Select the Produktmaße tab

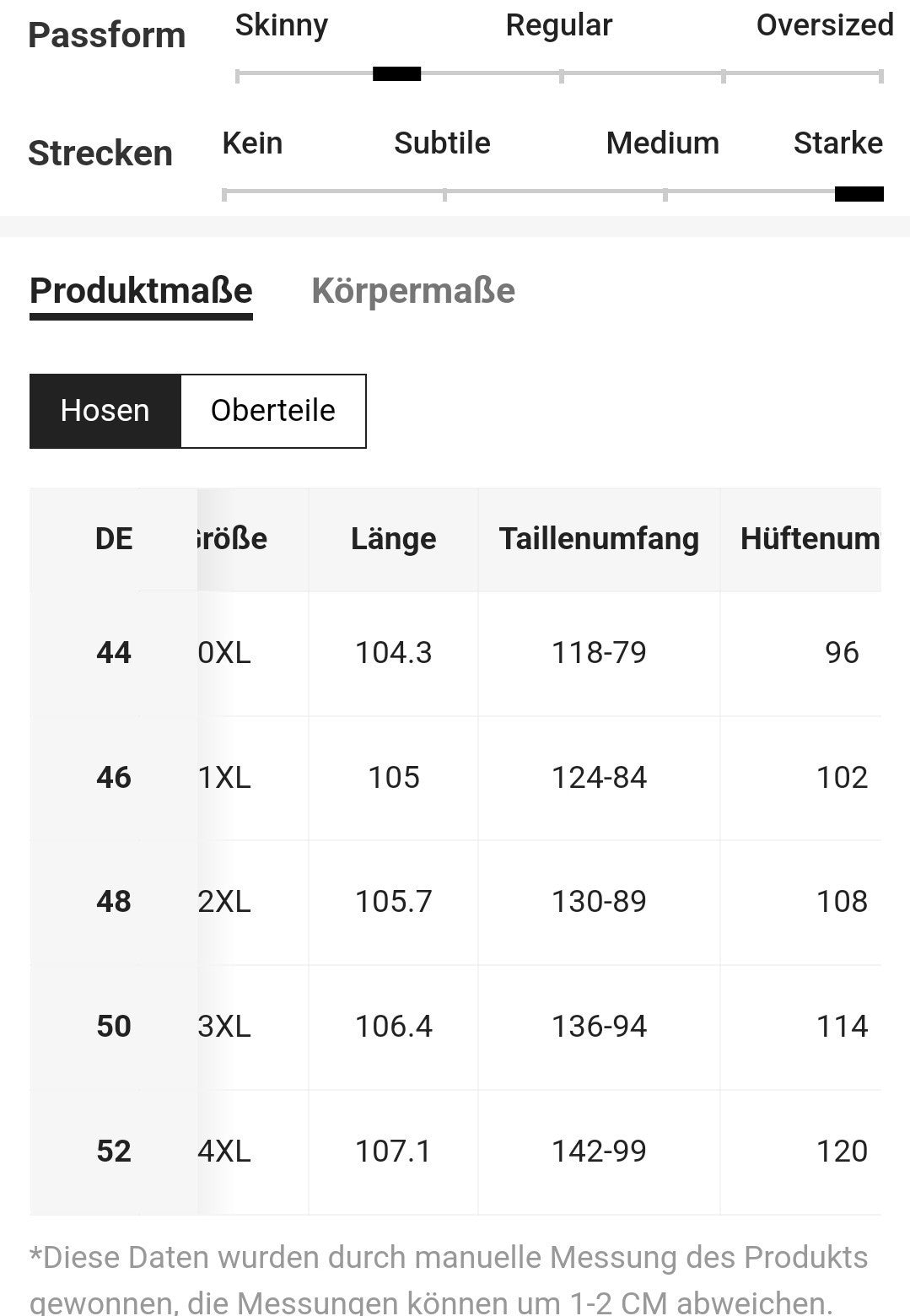point(141,292)
